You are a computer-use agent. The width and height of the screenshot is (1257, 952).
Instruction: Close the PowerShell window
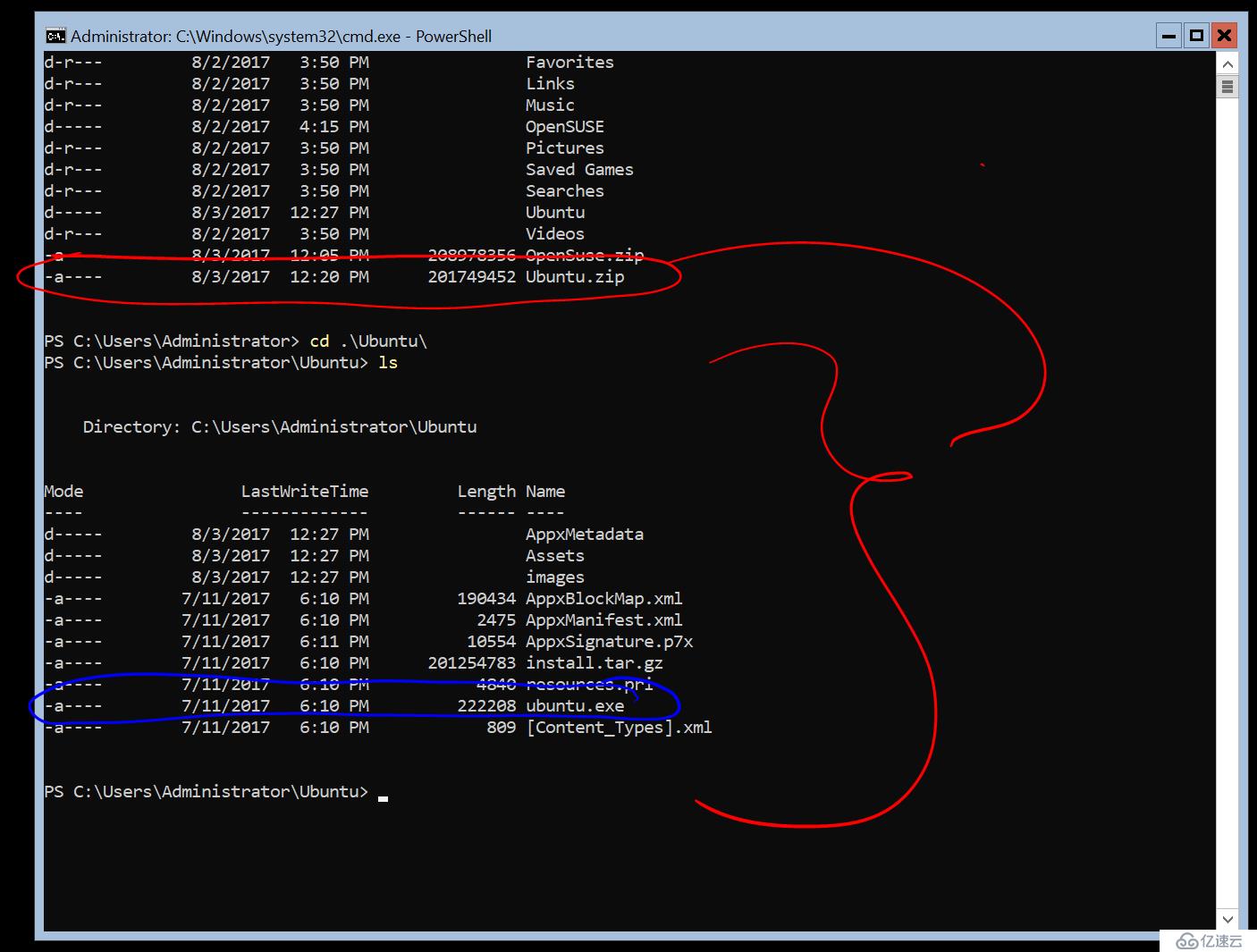[1224, 36]
